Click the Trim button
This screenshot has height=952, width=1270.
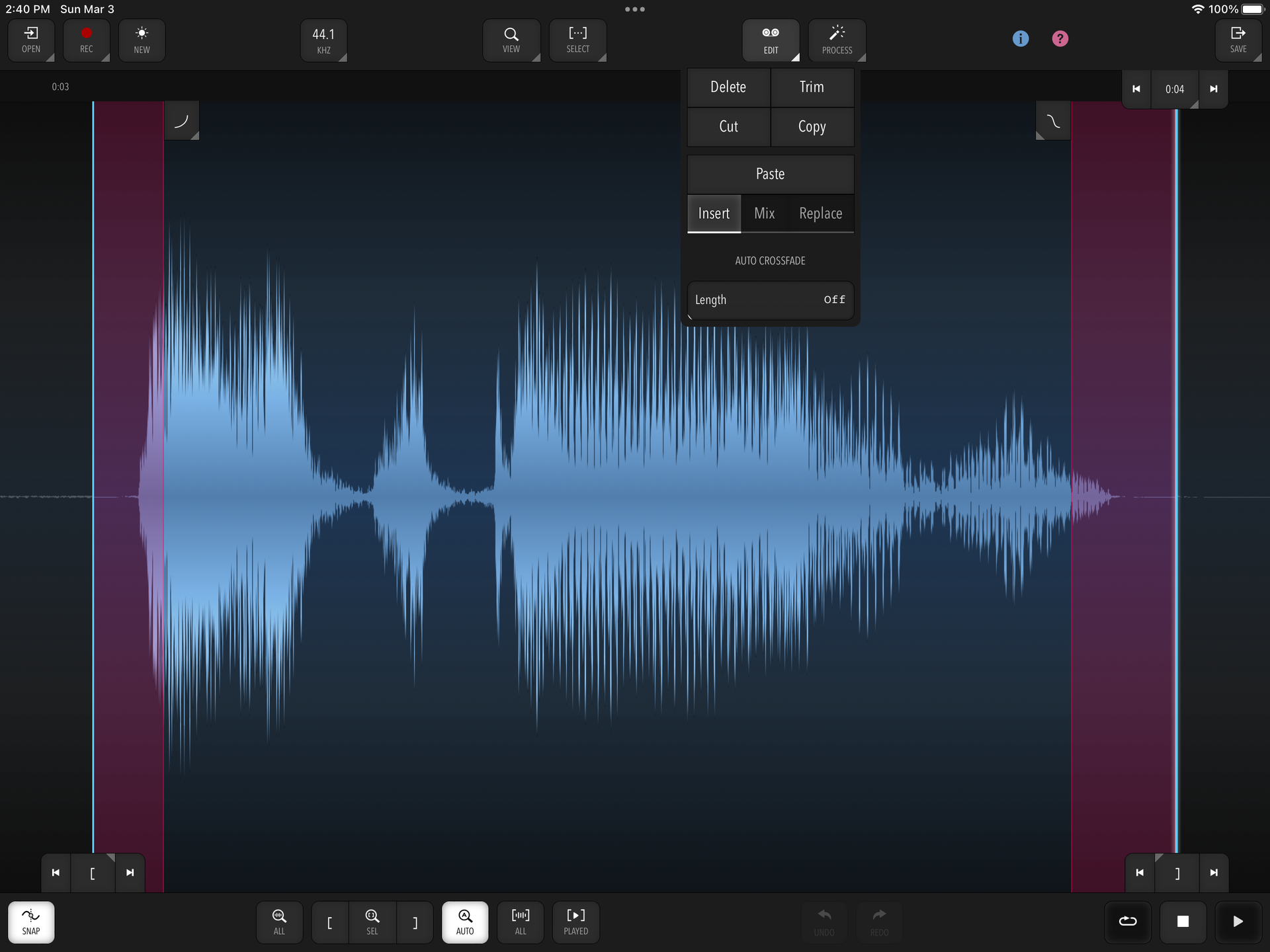click(x=812, y=87)
